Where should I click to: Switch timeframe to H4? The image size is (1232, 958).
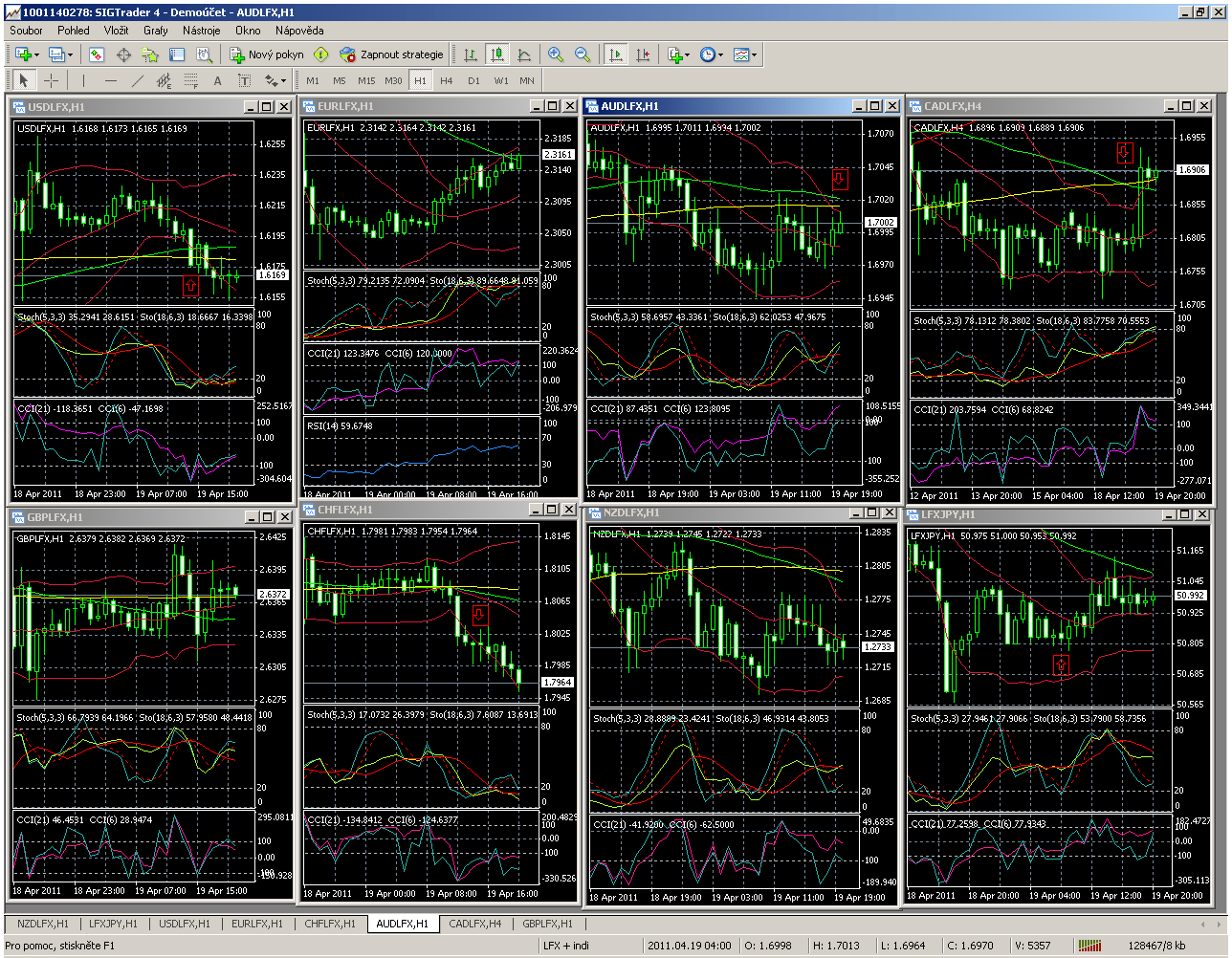[447, 80]
